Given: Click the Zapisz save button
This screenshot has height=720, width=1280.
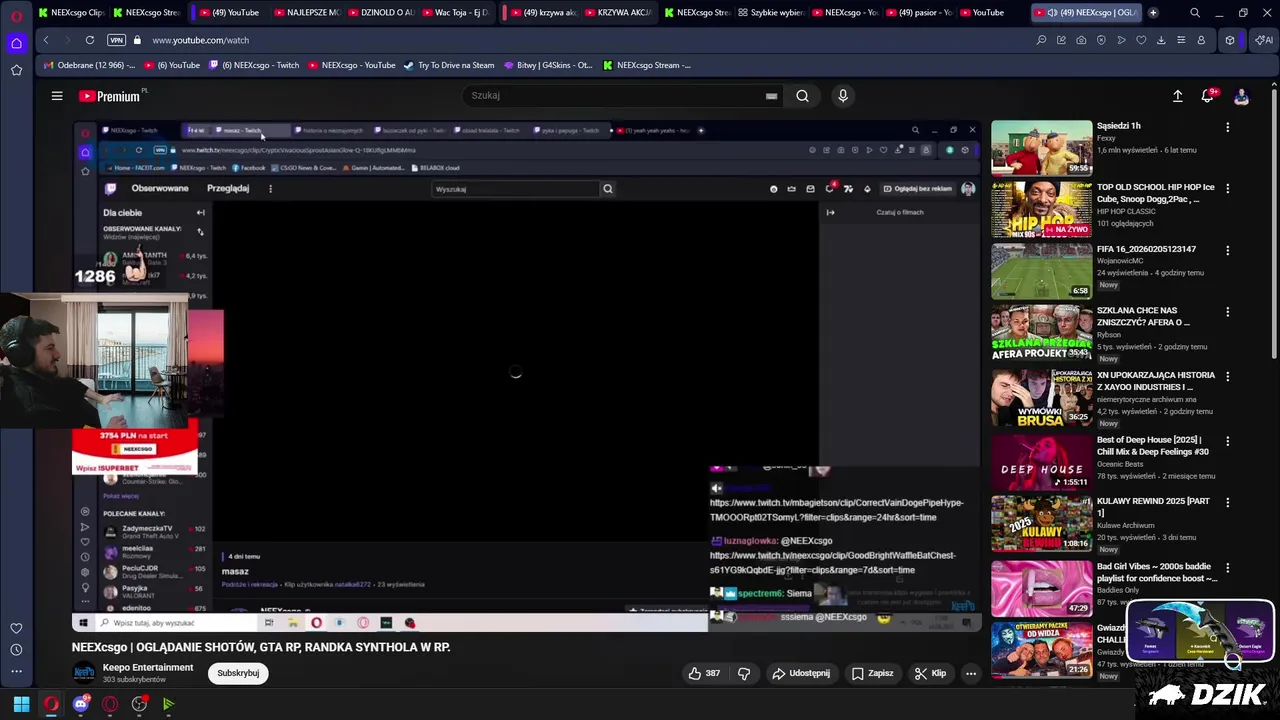Looking at the screenshot, I should (x=872, y=673).
